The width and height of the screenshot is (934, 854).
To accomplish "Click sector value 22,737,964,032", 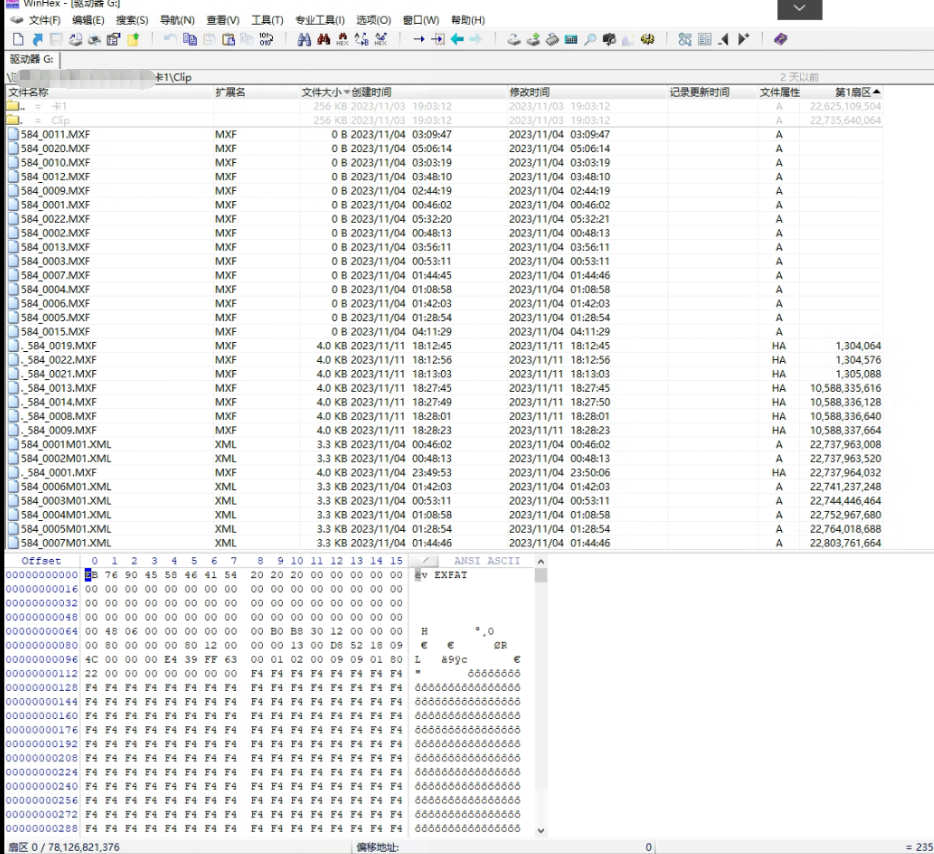I will [845, 473].
